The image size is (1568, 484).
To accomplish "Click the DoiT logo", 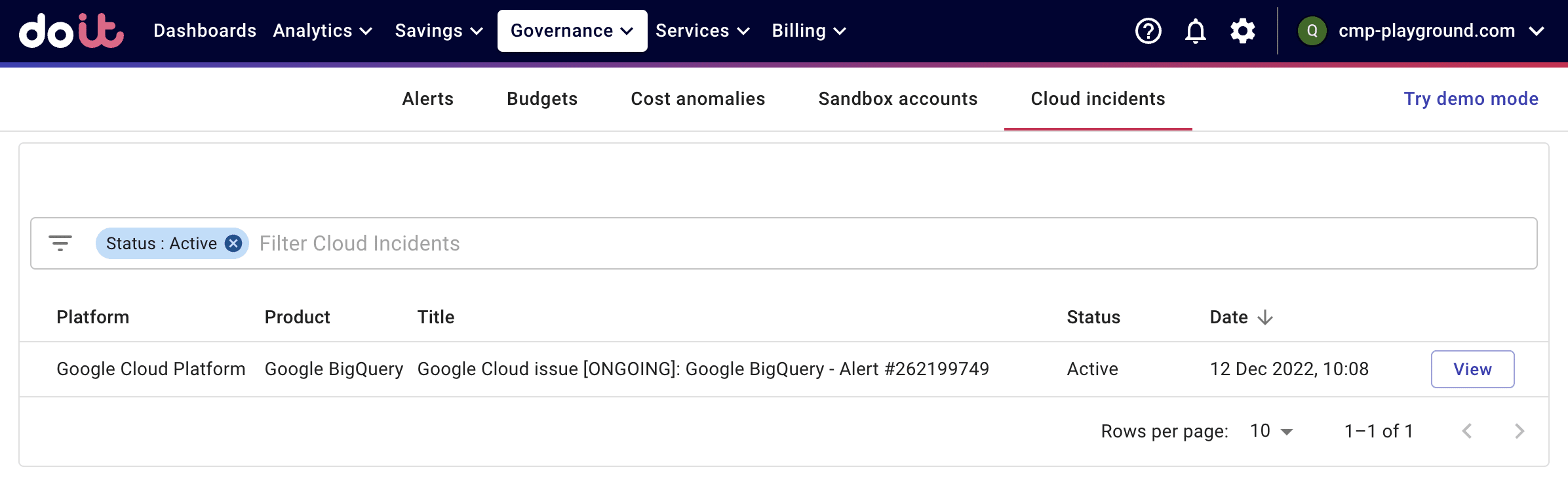I will (71, 31).
